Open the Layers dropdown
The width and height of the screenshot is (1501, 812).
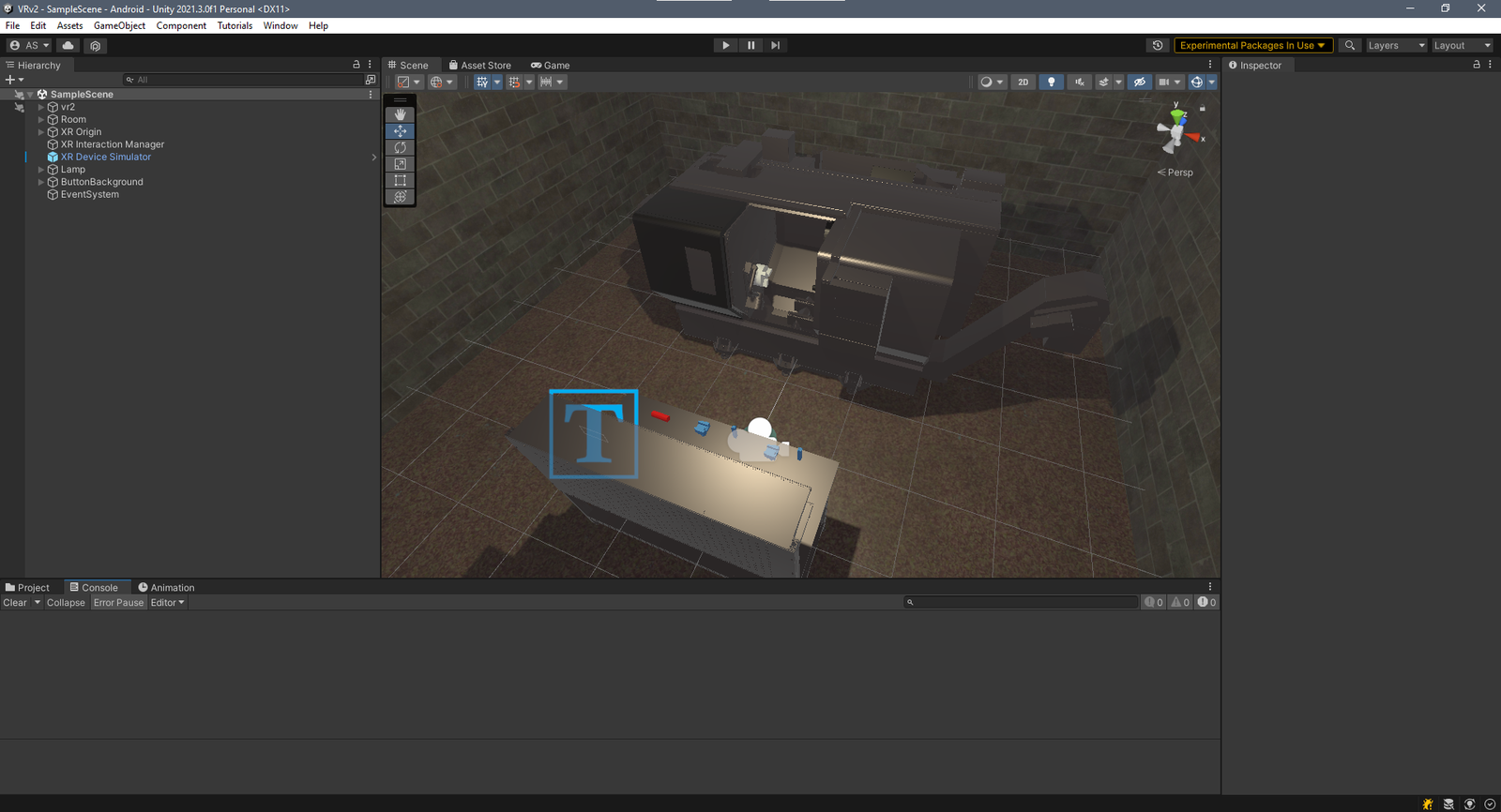click(1395, 45)
